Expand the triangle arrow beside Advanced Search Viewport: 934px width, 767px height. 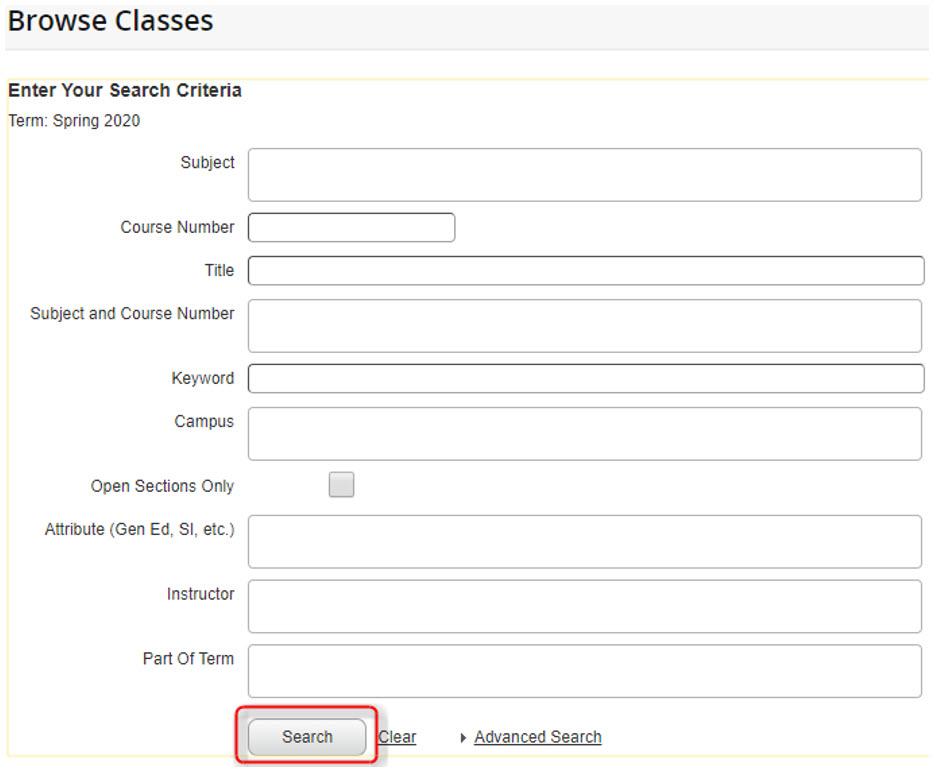coord(464,738)
